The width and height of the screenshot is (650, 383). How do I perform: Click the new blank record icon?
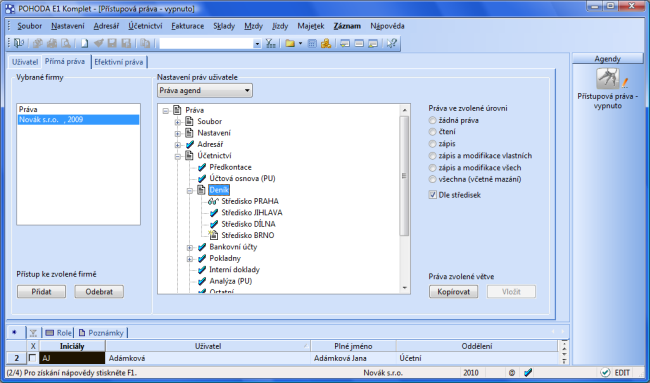85,43
